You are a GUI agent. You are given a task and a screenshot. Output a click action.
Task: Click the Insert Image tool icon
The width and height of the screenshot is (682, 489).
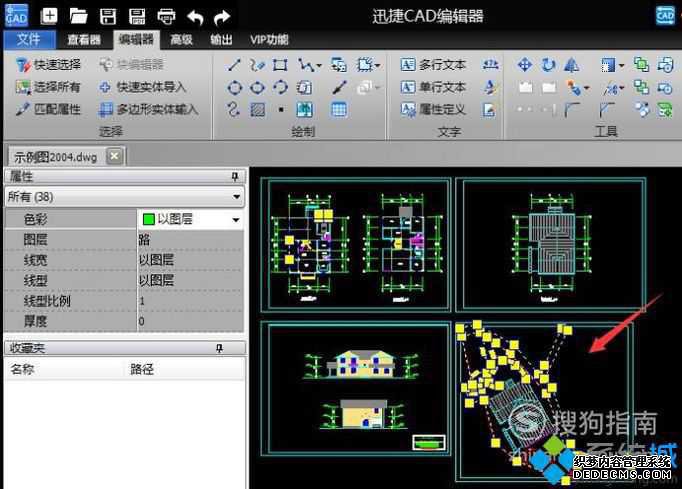(x=304, y=110)
